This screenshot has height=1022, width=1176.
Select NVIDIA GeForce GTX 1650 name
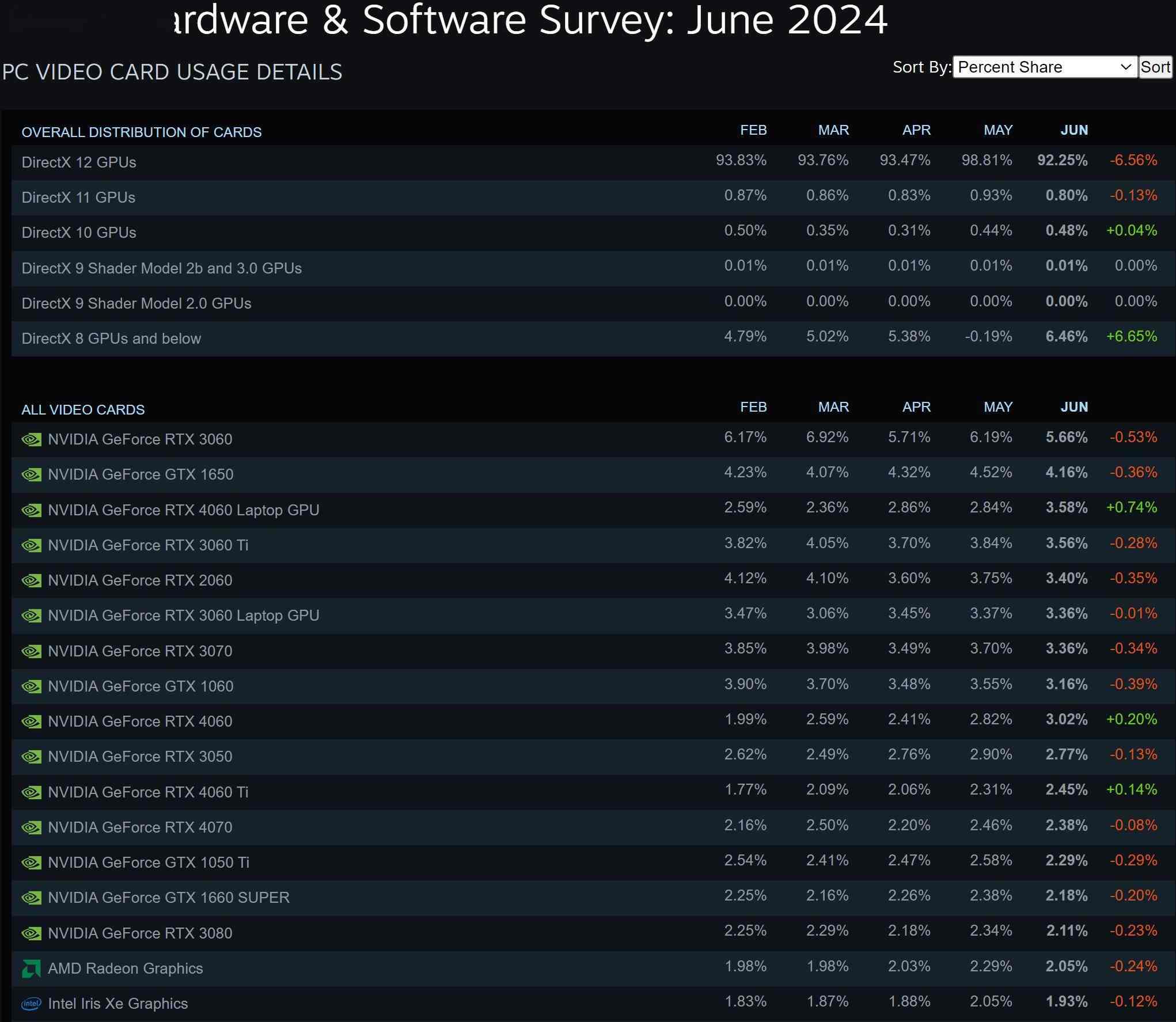[141, 474]
